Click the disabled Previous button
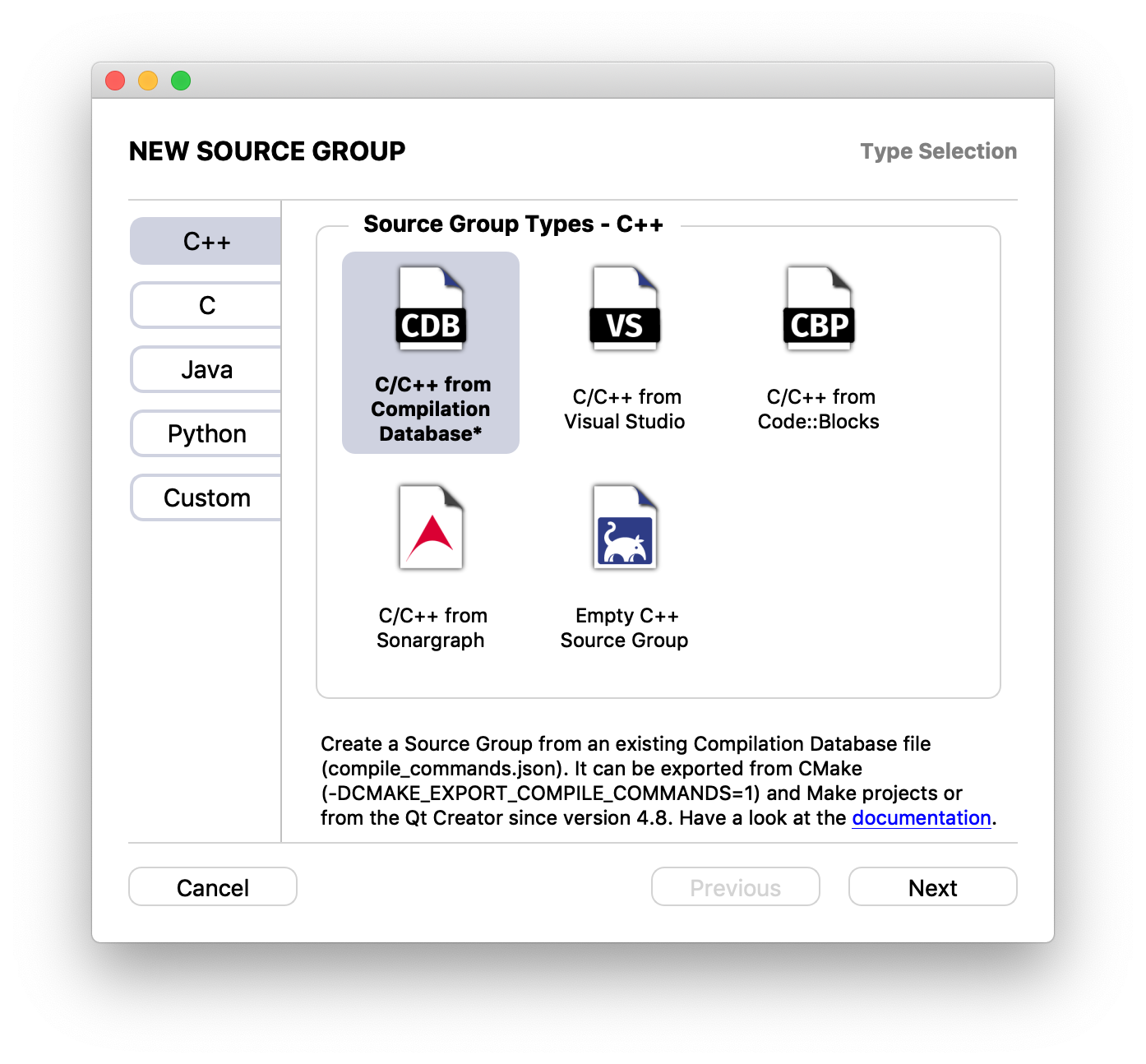1146x1064 pixels. [x=736, y=887]
